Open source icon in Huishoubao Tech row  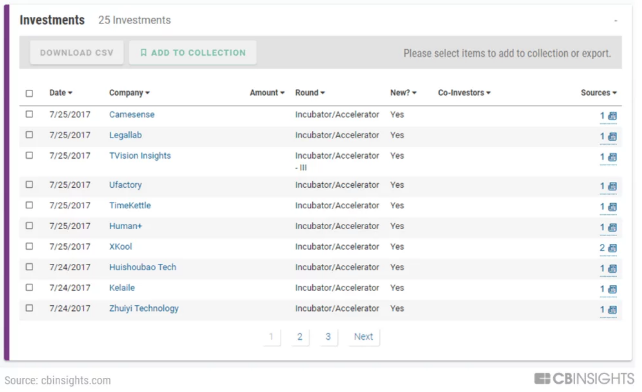[613, 269]
